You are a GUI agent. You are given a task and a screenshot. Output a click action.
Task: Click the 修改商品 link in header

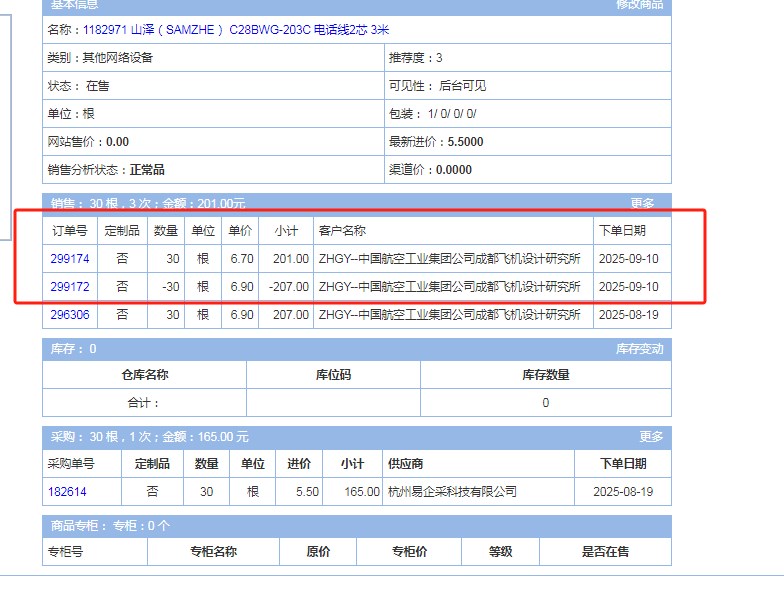coord(640,5)
